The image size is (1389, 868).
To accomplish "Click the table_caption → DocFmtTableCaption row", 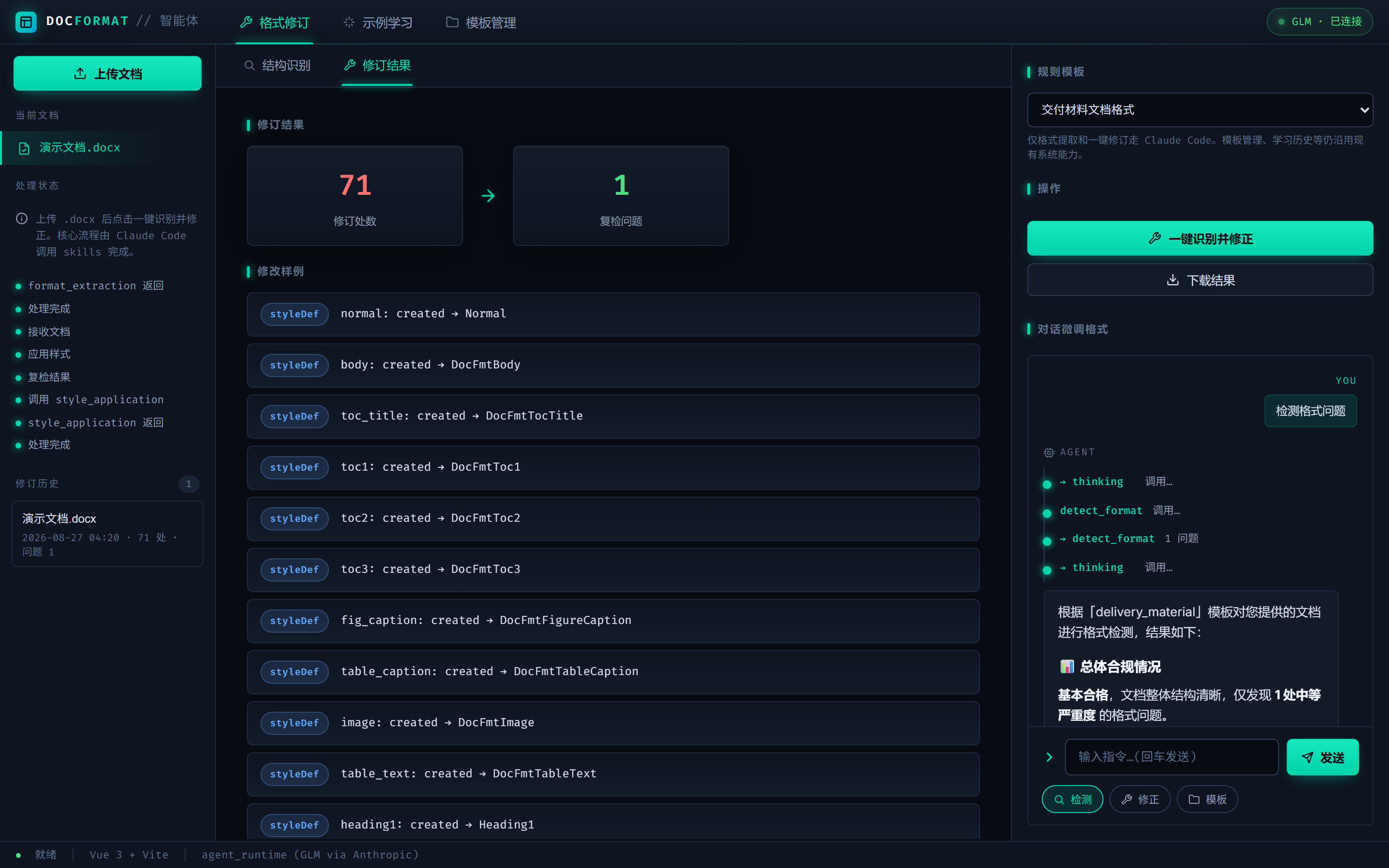I will [x=613, y=672].
